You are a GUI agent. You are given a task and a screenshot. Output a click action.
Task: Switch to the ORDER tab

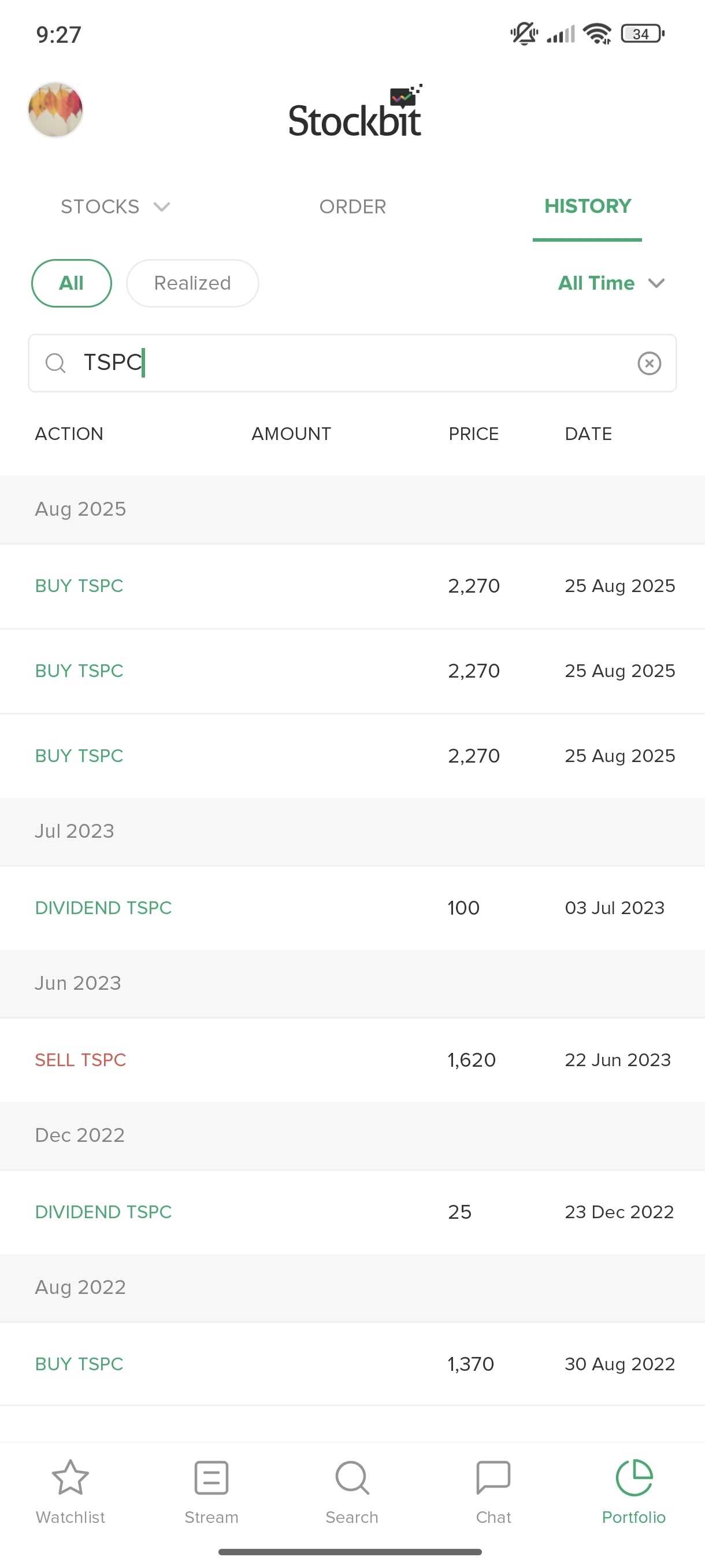point(353,207)
